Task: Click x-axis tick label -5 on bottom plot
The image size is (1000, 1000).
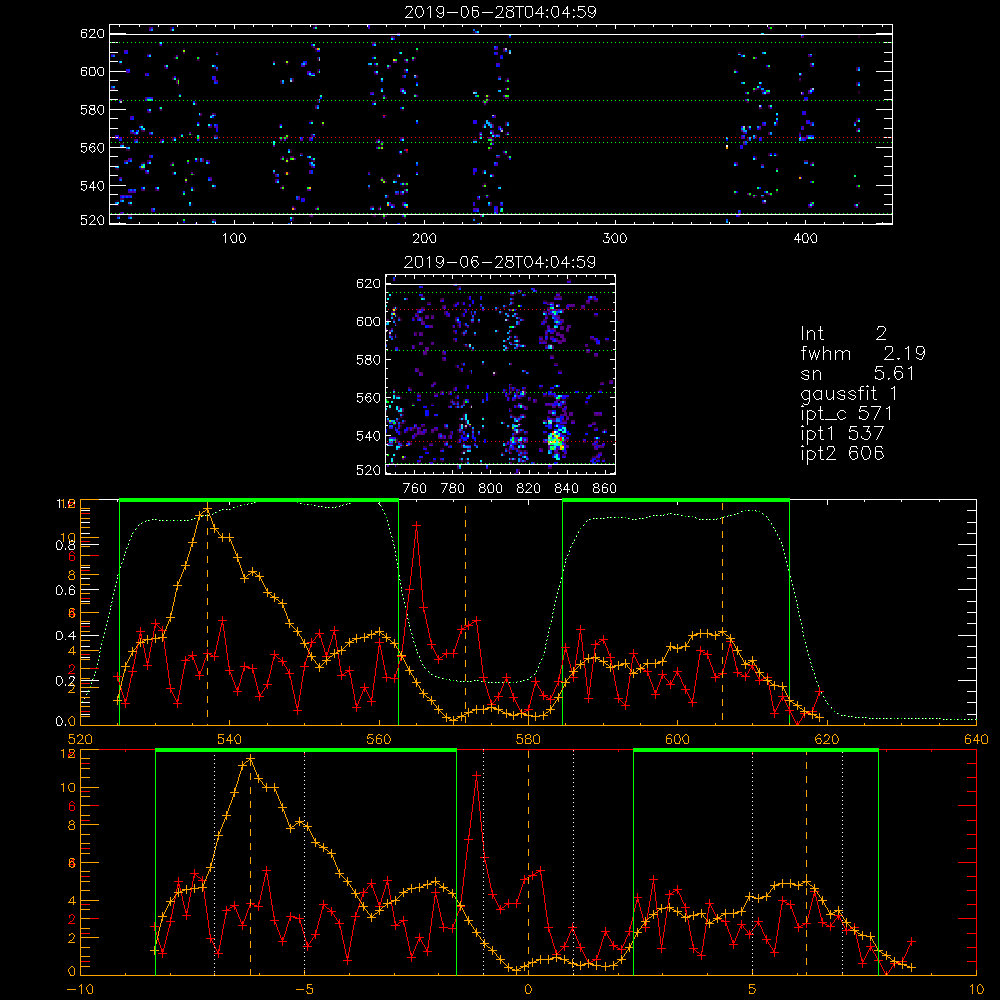Action: (x=304, y=990)
